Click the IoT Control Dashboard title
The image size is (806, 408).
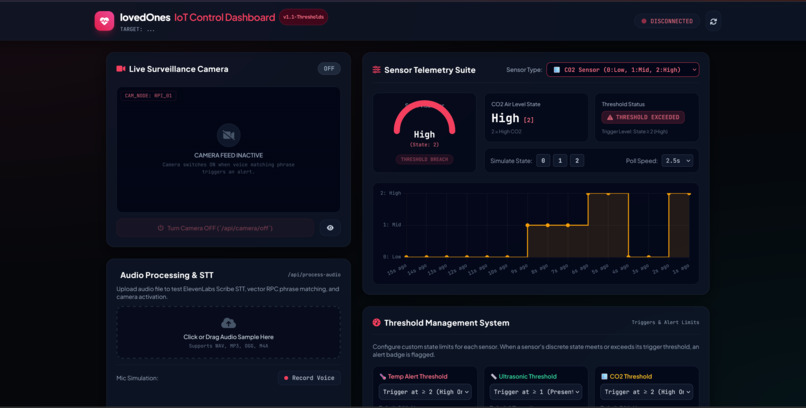pos(225,17)
